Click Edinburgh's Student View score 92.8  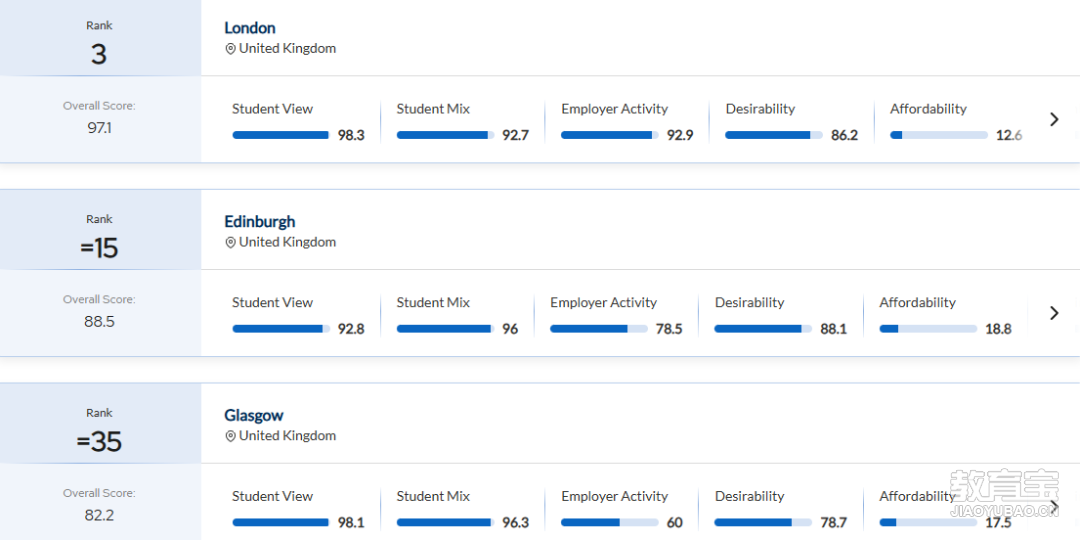(x=351, y=329)
